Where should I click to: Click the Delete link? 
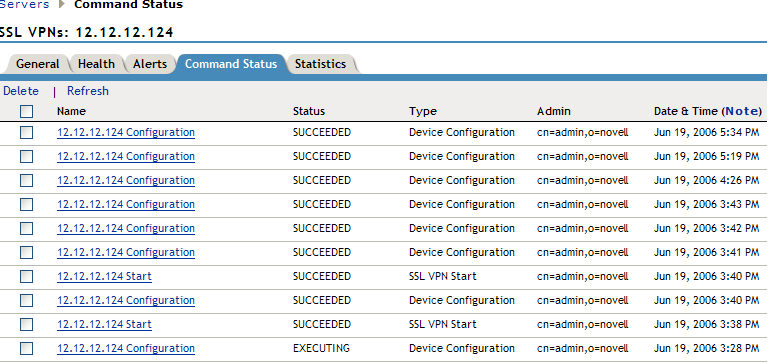coord(21,91)
